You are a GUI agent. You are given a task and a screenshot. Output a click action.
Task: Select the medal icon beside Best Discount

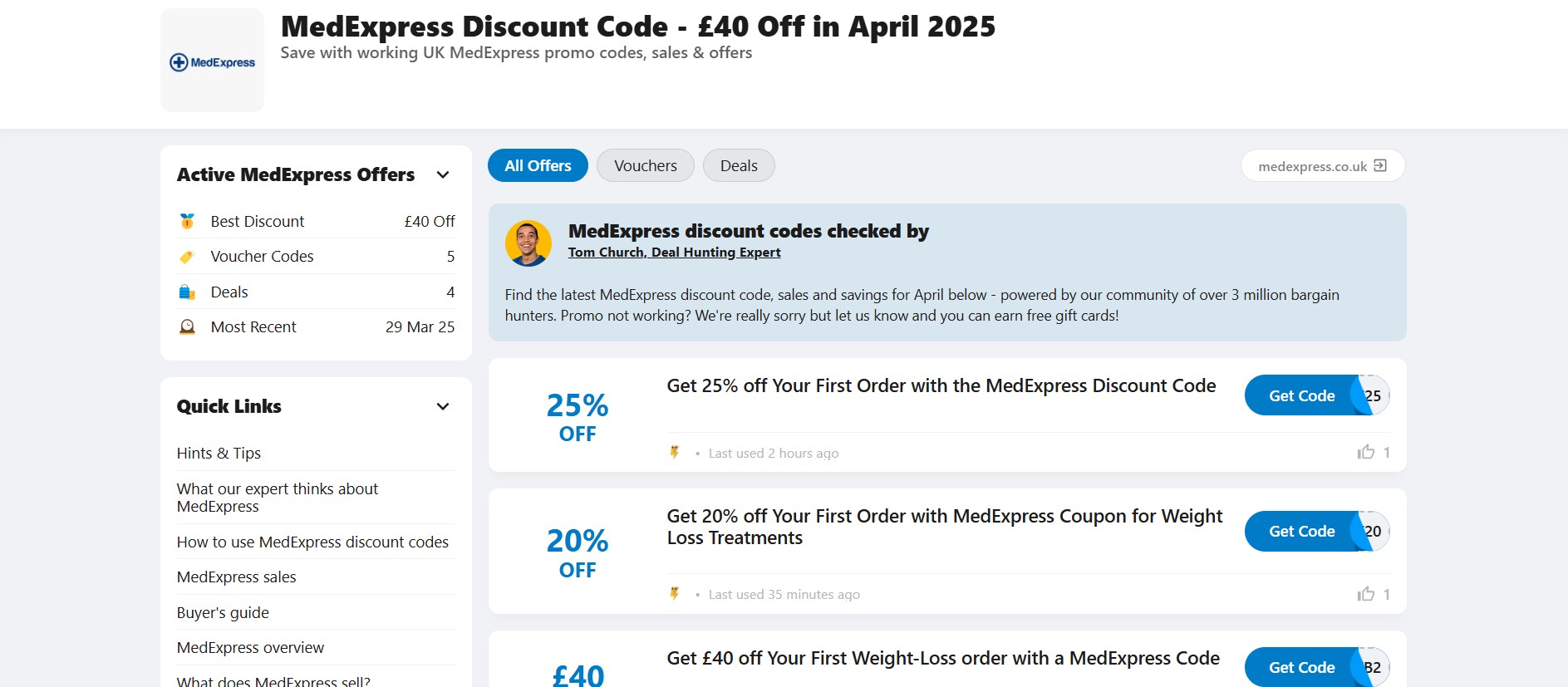click(x=187, y=221)
